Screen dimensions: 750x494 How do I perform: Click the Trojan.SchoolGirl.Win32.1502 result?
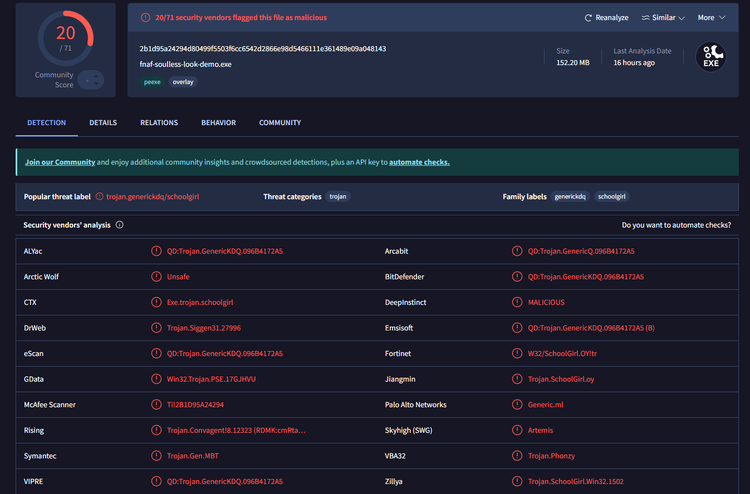click(x=575, y=482)
